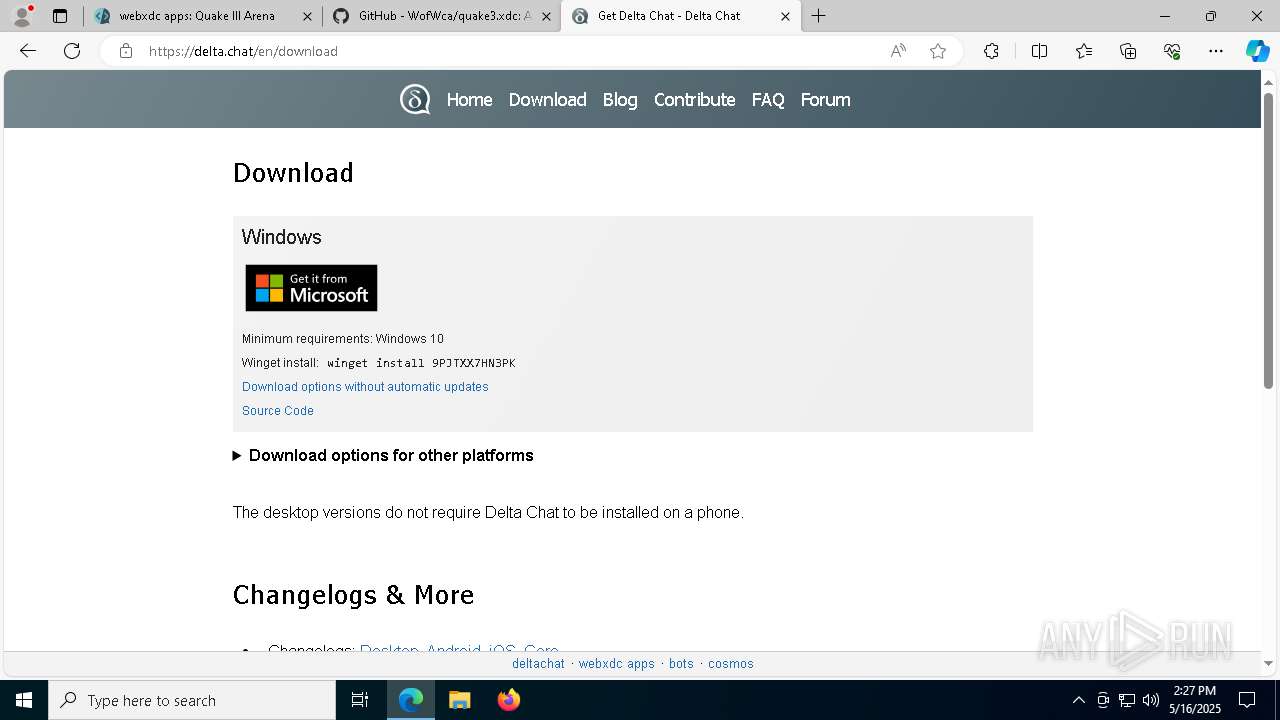Image resolution: width=1280 pixels, height=720 pixels.
Task: Expand Download options for other platforms
Action: (383, 455)
